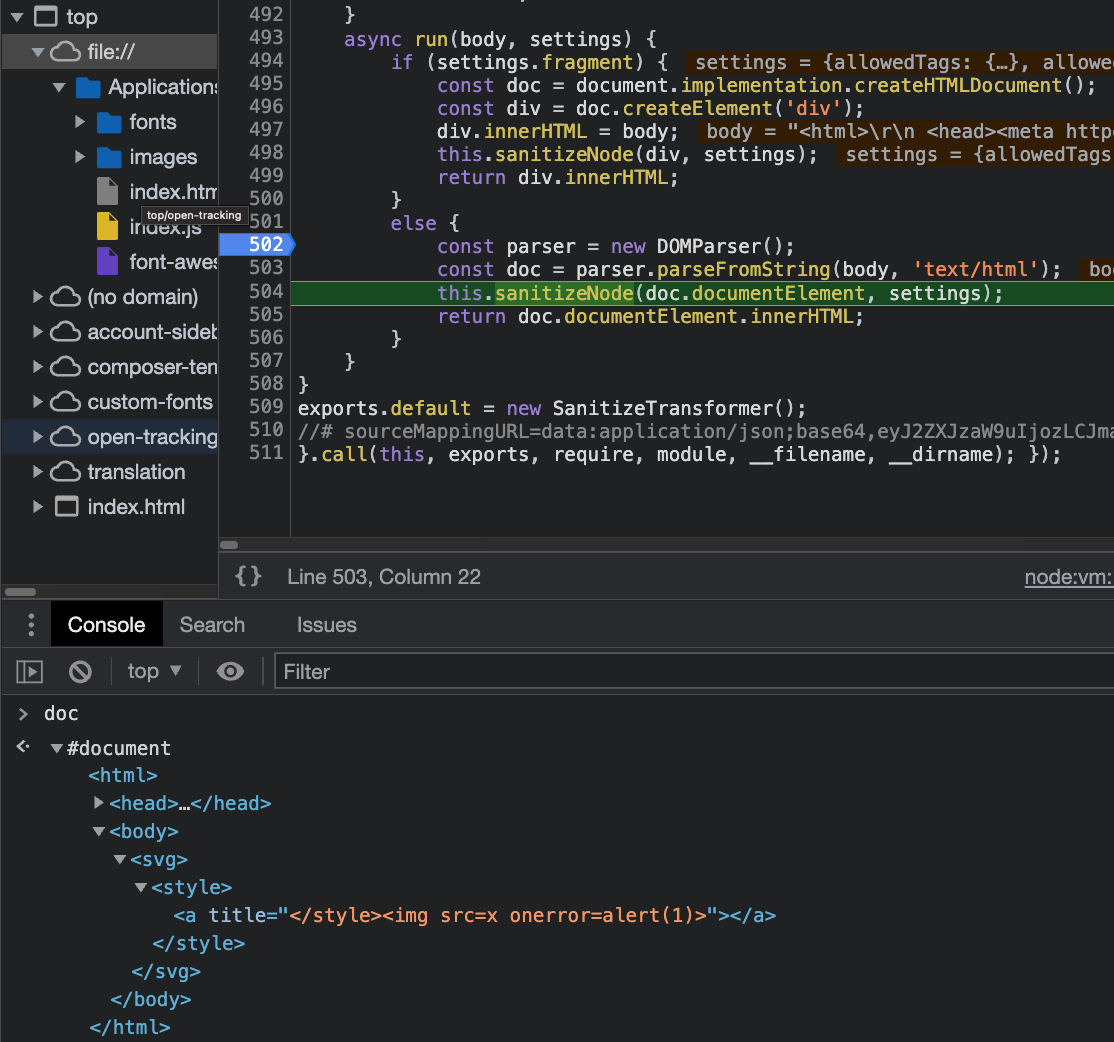
Task: Select the open-tracking domain in tree
Action: coord(151,437)
